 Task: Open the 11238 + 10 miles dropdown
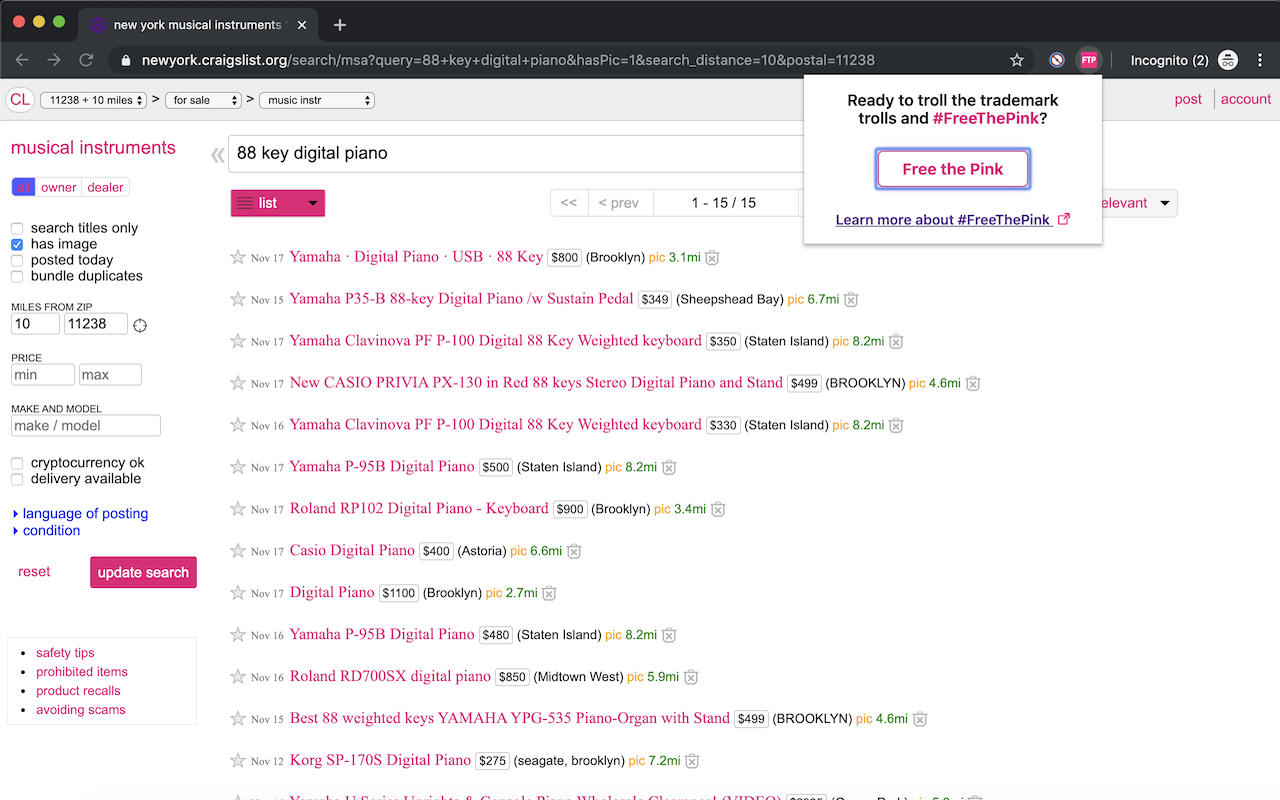pyautogui.click(x=93, y=100)
